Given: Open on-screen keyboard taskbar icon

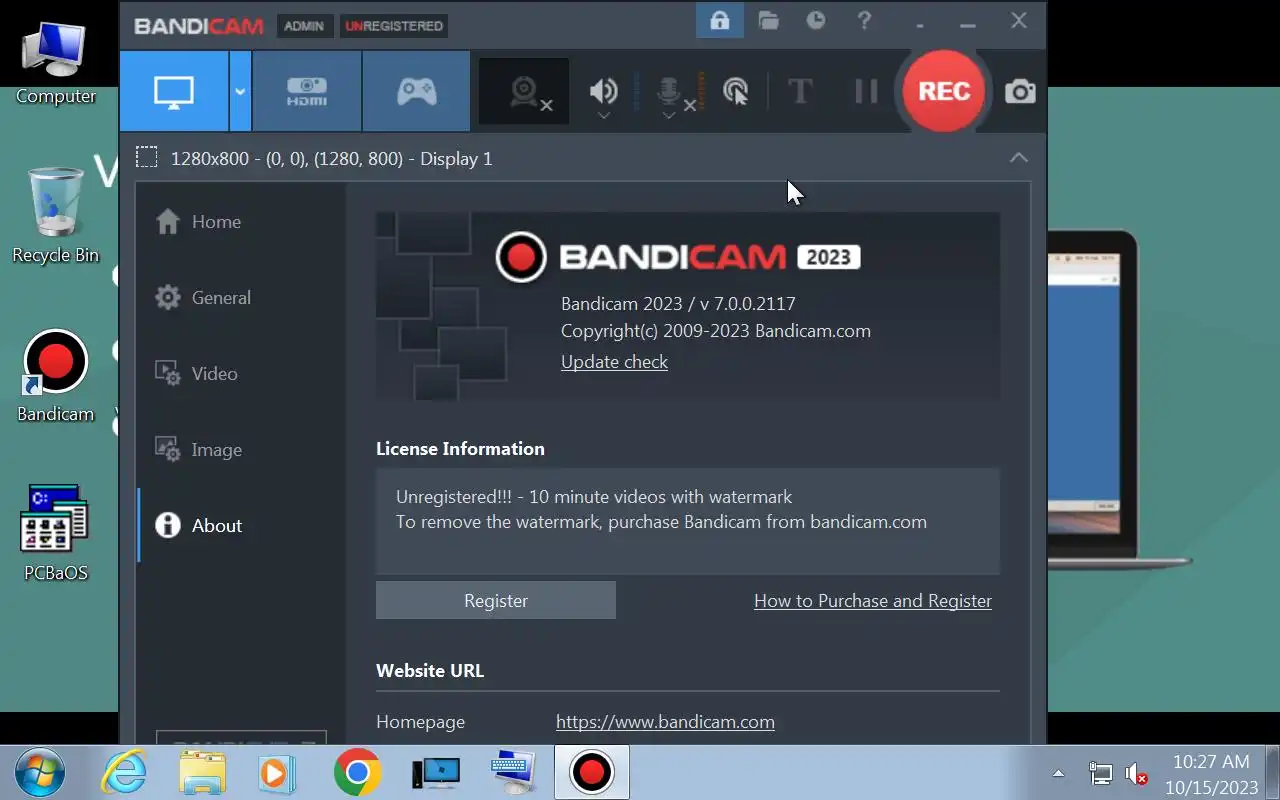Looking at the screenshot, I should pos(514,773).
